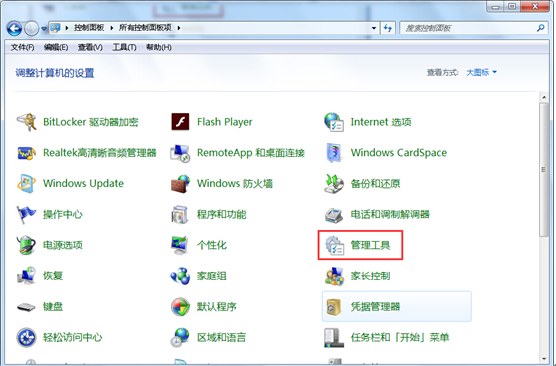Open the 键盘 keyboard icon
The height and width of the screenshot is (366, 556).
tap(27, 307)
